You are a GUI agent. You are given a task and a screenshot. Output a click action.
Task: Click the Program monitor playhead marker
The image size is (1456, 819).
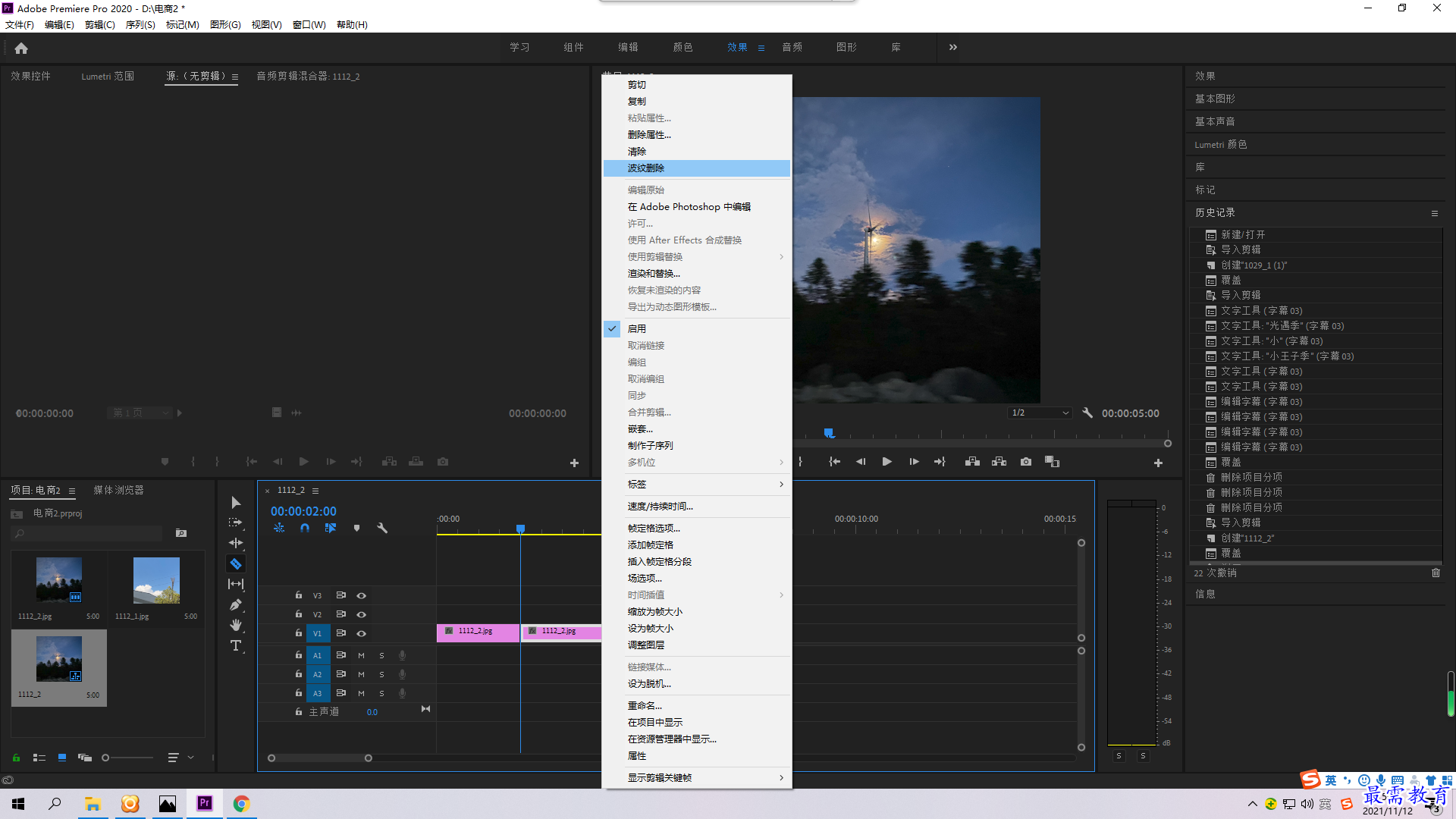click(x=829, y=433)
